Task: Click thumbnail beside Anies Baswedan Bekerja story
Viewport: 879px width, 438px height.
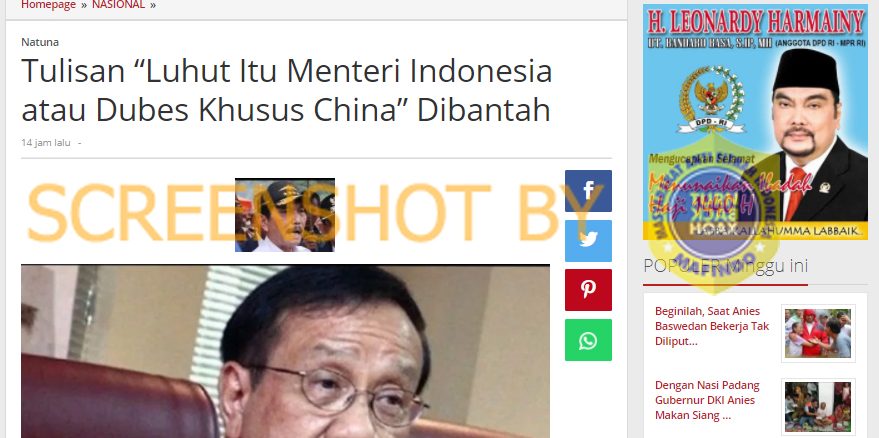Action: point(818,333)
